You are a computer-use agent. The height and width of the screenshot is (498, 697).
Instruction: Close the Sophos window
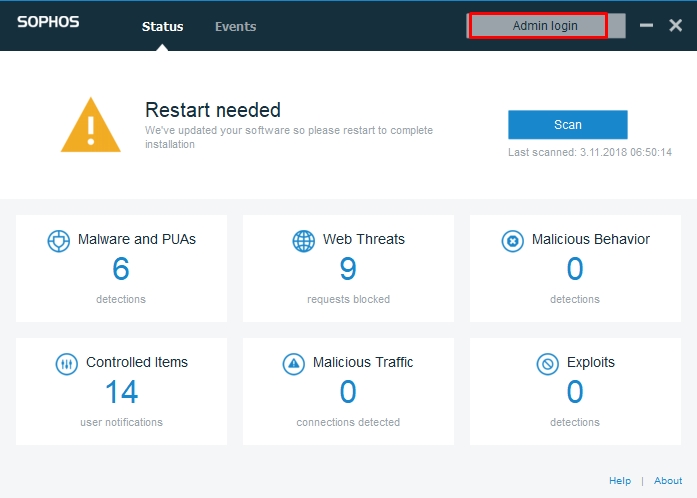676,25
